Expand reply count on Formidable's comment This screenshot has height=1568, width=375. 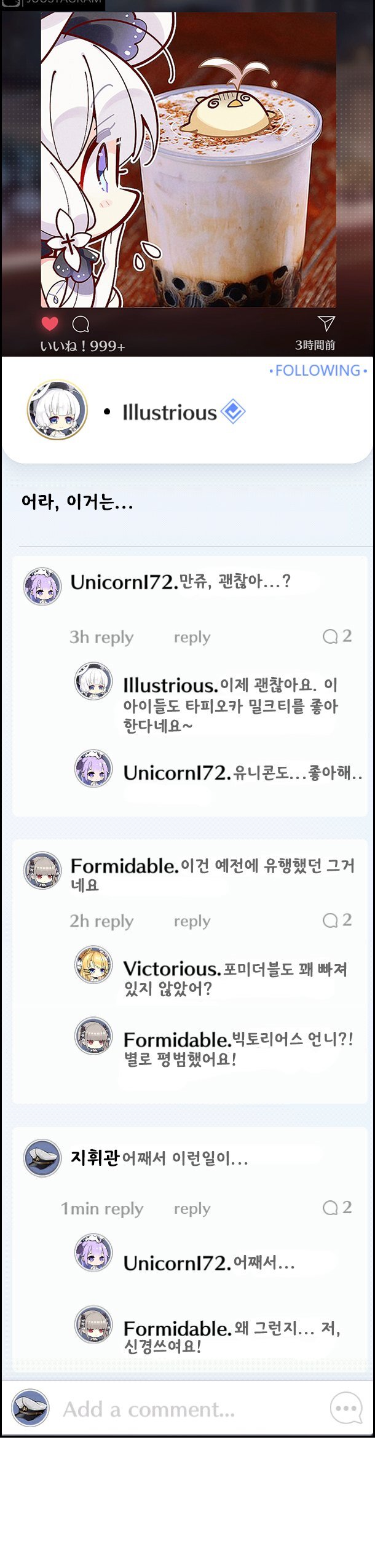coord(337,920)
